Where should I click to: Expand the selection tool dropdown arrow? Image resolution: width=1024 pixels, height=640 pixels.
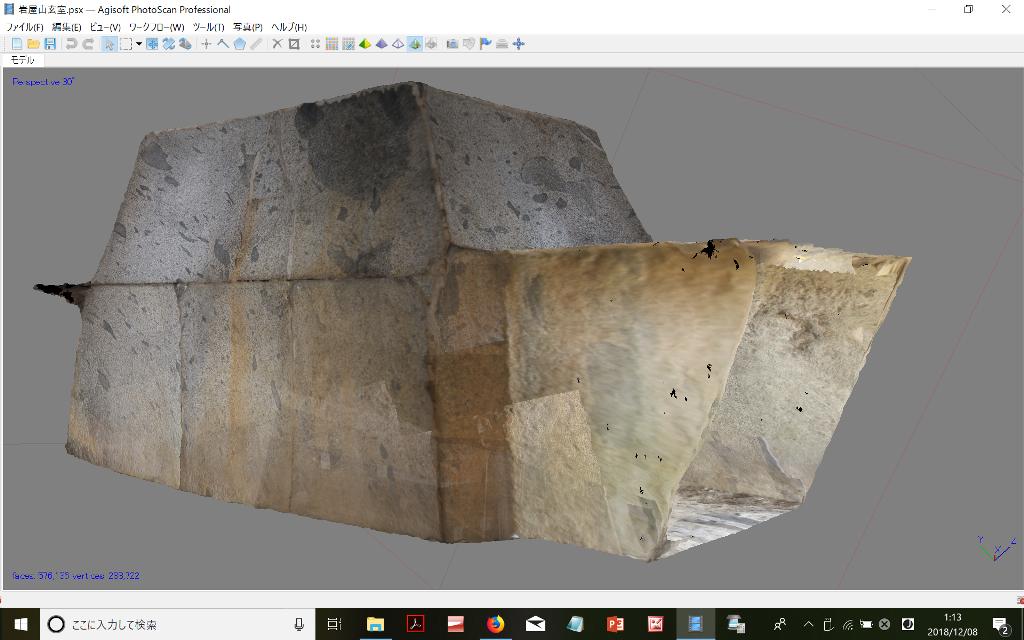(x=138, y=44)
